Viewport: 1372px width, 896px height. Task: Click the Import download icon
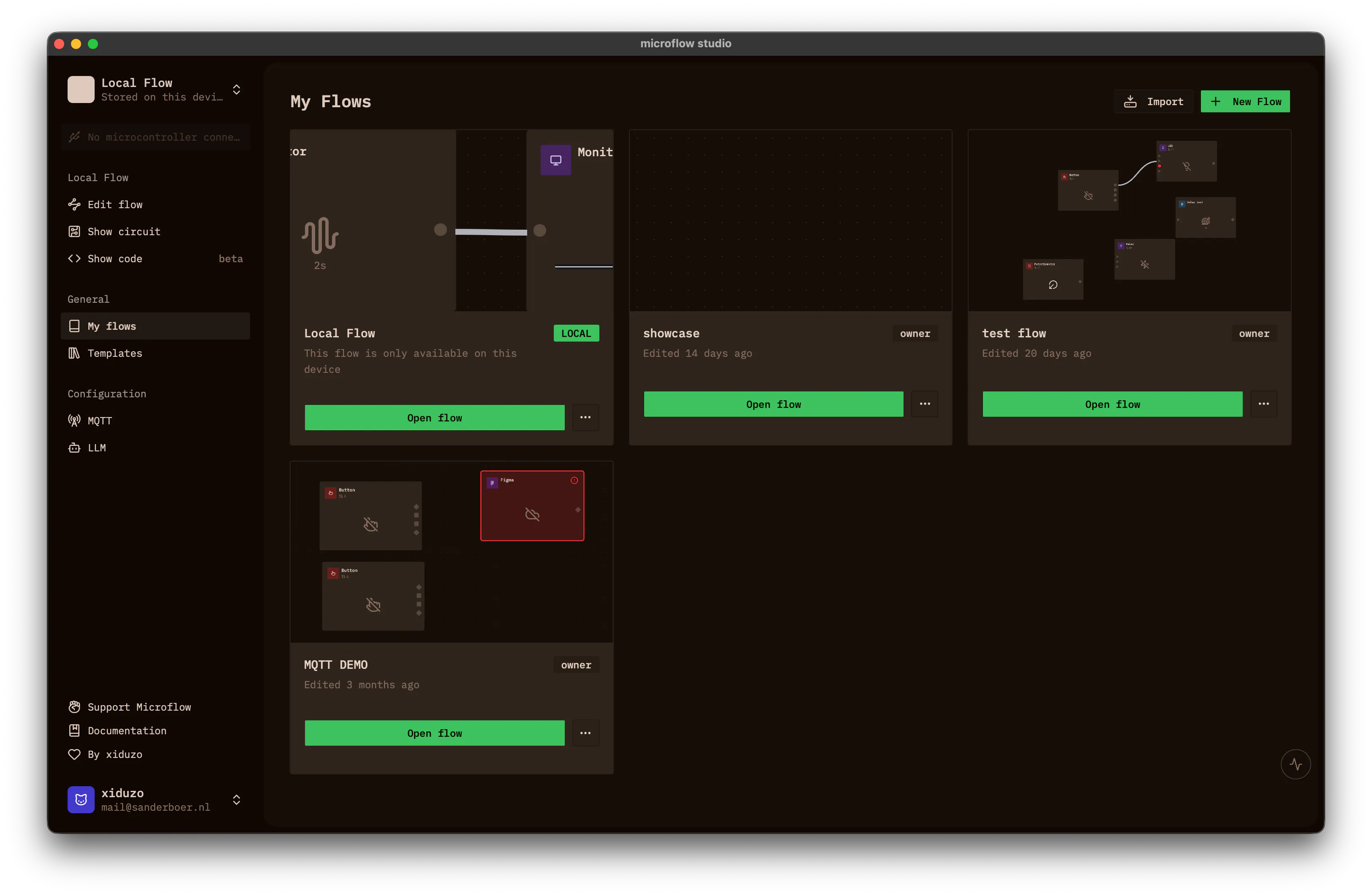point(1130,101)
